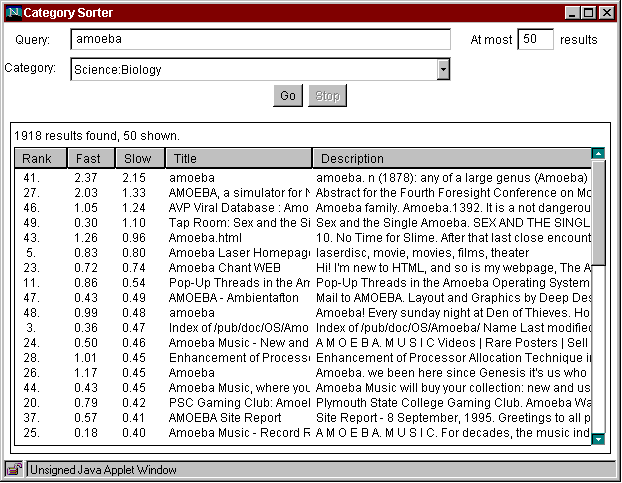Select the Amoeba Laser Homepage result row

240,253
